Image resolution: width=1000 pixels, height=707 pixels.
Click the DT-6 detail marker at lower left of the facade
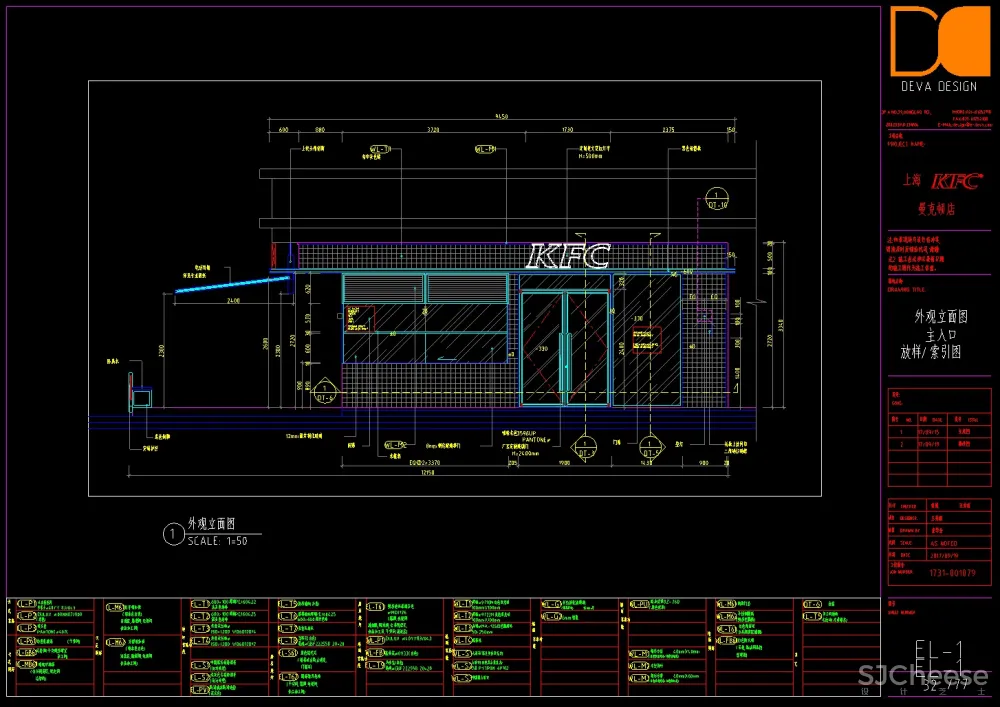325,391
